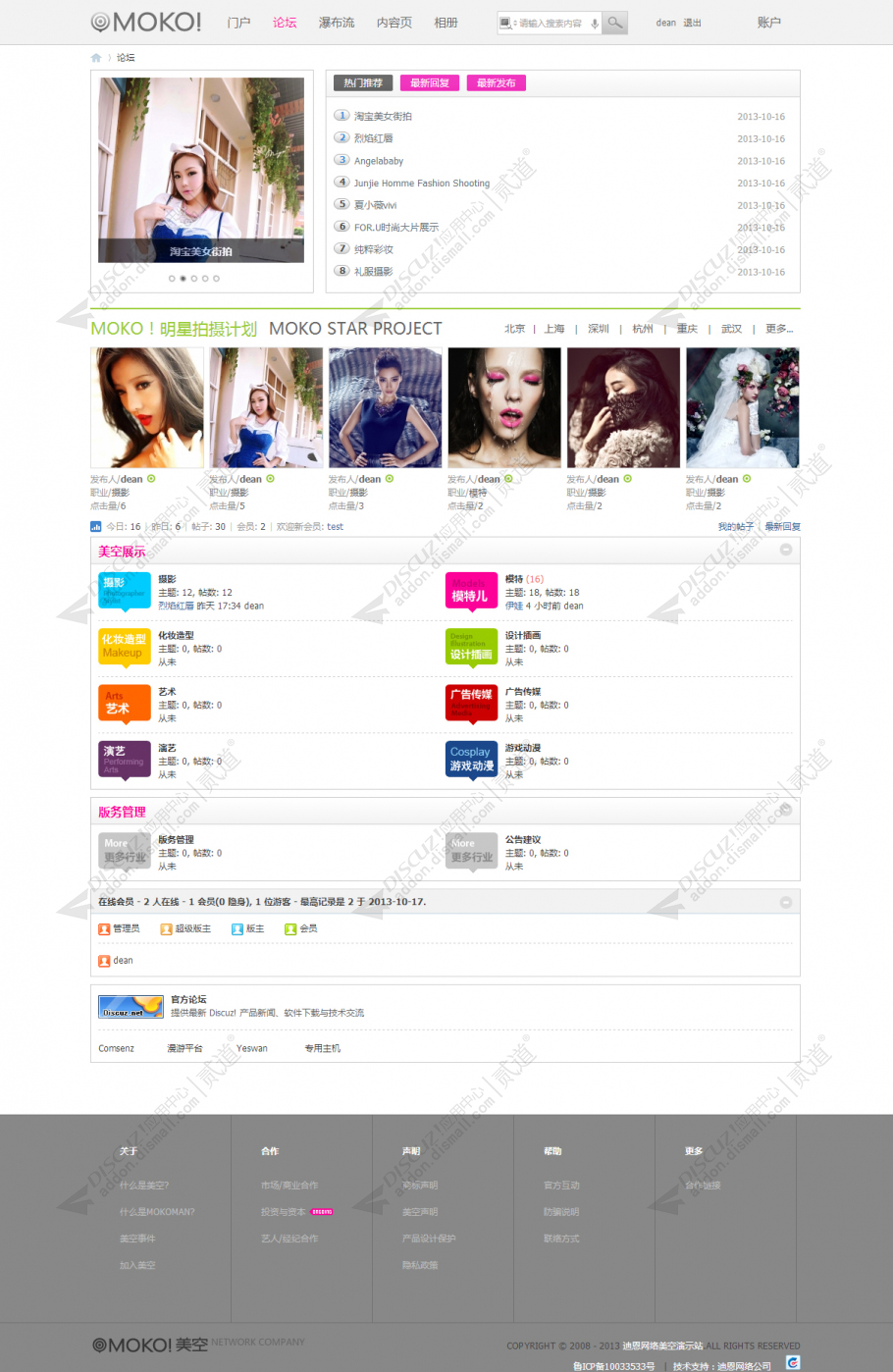Image resolution: width=893 pixels, height=1372 pixels.
Task: Open the Angelababy post
Action: [379, 161]
